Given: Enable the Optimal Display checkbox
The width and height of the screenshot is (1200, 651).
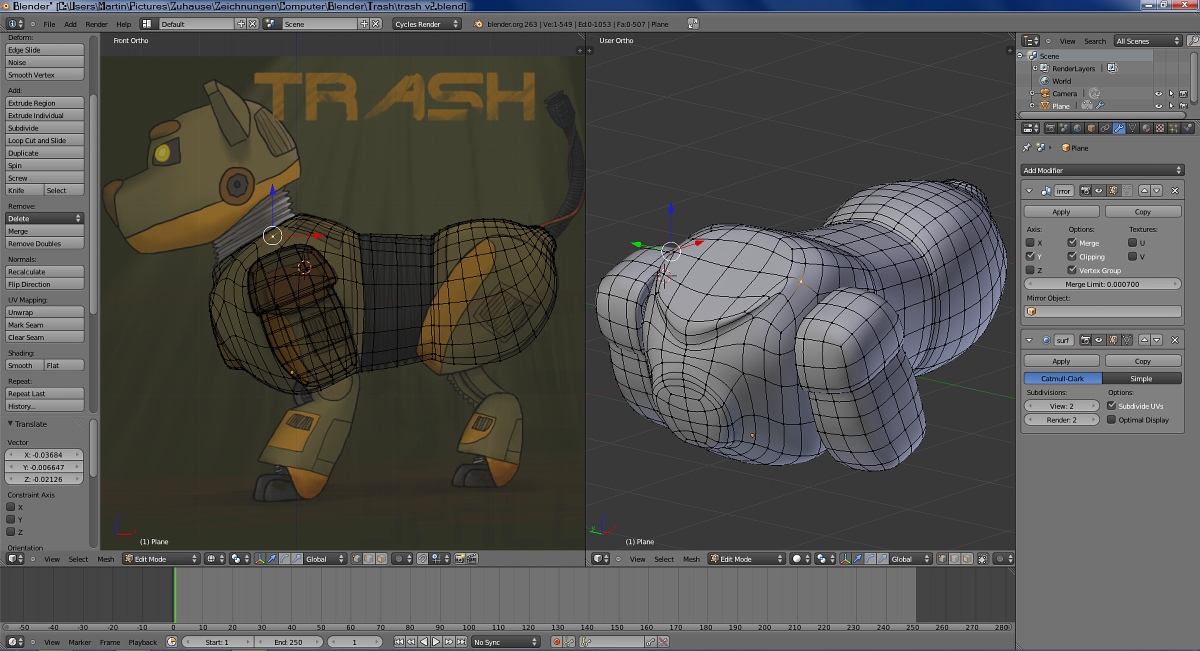Looking at the screenshot, I should 1112,420.
